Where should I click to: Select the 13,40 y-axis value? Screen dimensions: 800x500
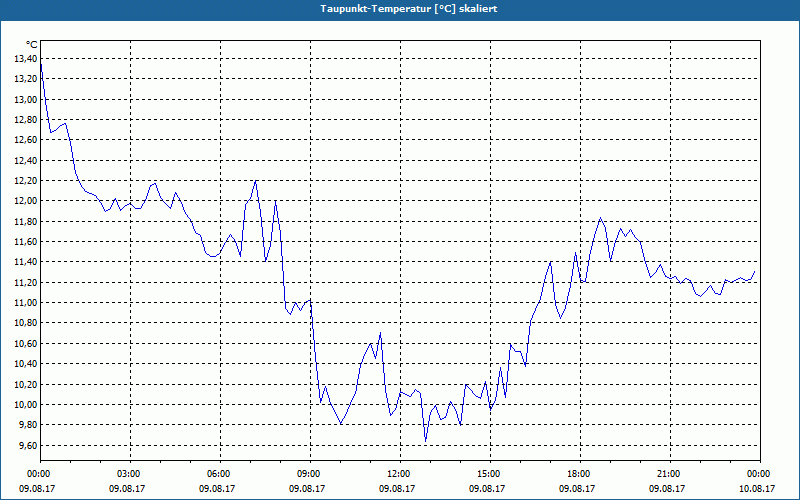tap(27, 59)
